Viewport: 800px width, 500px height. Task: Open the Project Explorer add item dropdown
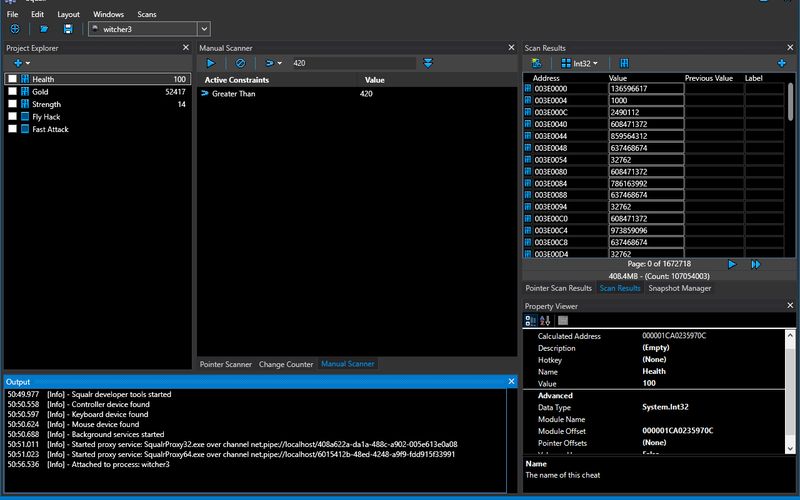point(22,63)
